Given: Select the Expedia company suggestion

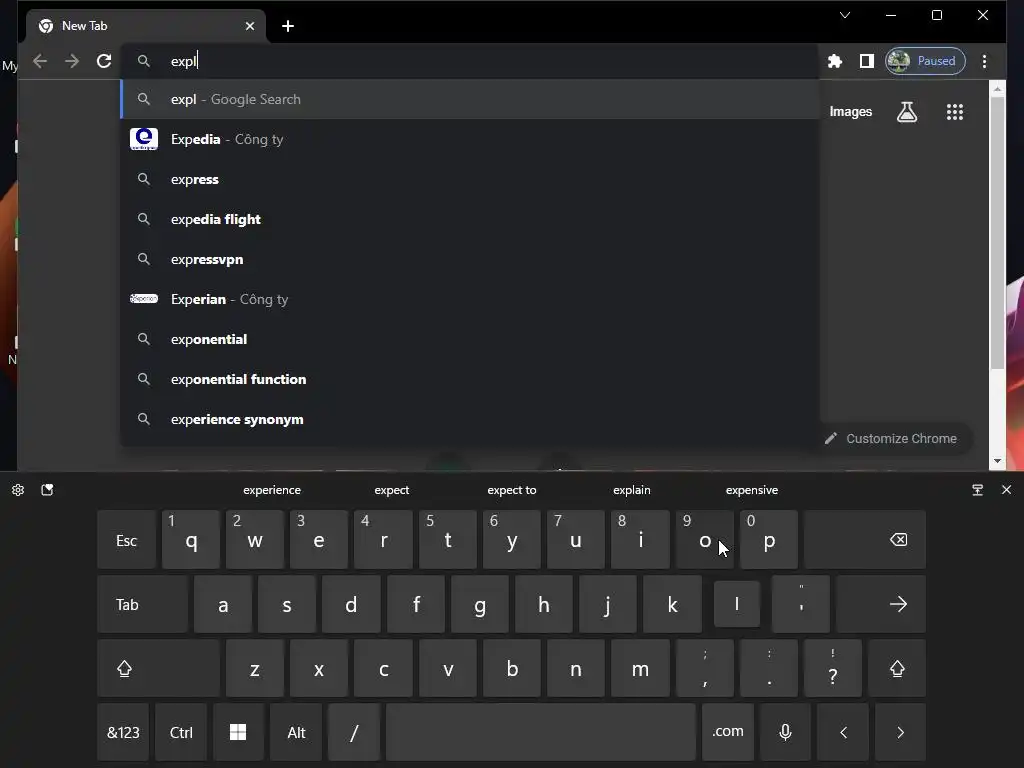Looking at the screenshot, I should [x=470, y=139].
